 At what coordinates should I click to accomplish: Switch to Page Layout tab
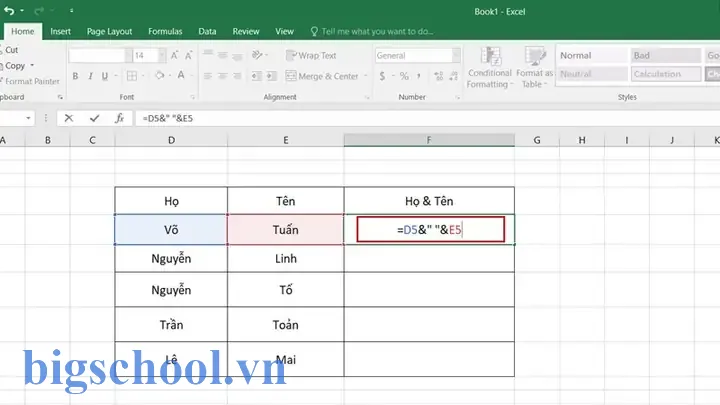coord(109,31)
